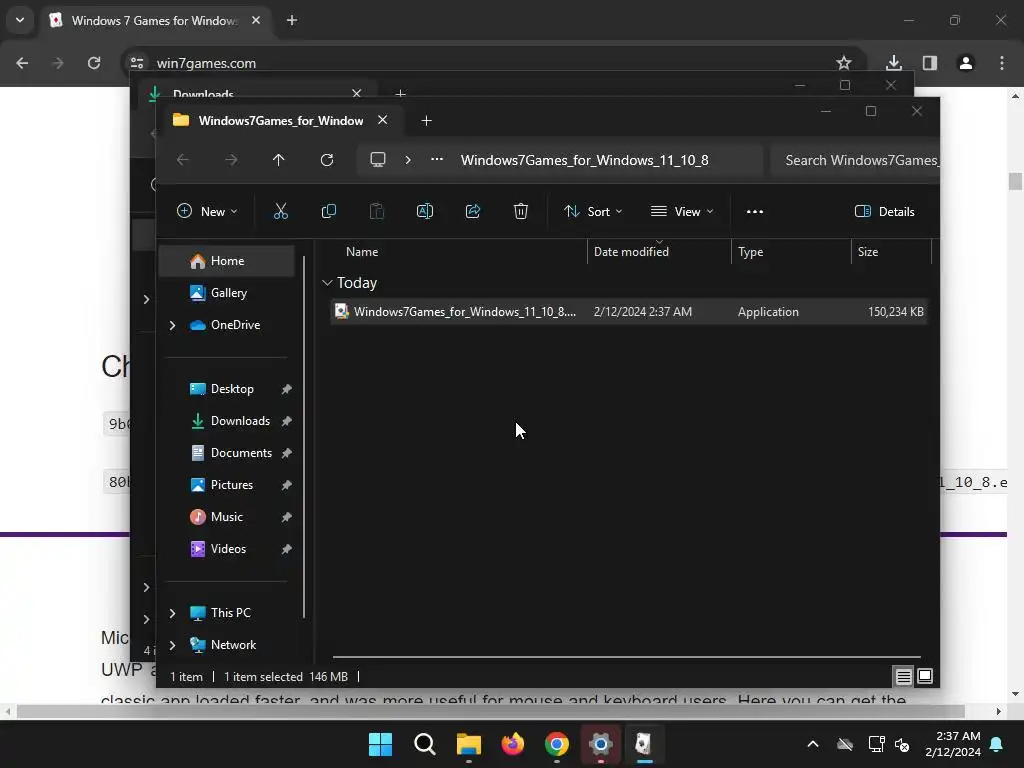The height and width of the screenshot is (768, 1024).
Task: Open Windows Start button on taskbar
Action: coord(381,744)
